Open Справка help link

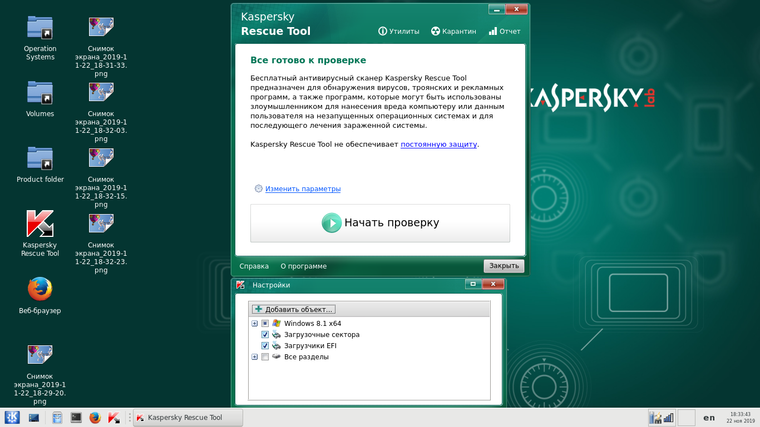[x=254, y=266]
